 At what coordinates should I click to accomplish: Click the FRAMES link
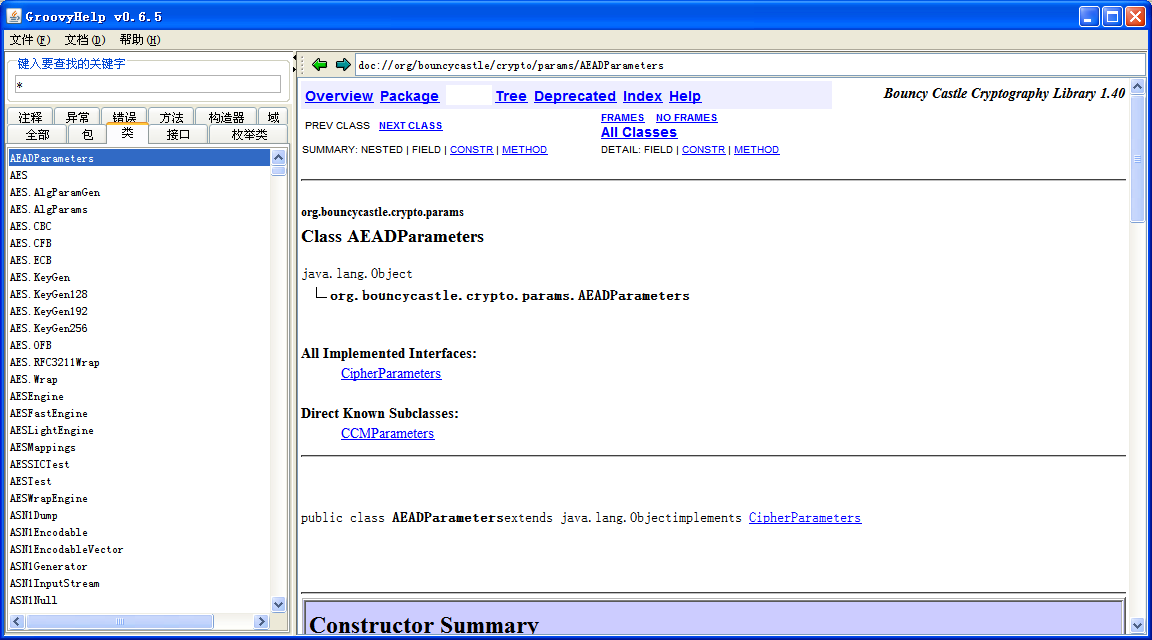pyautogui.click(x=622, y=118)
